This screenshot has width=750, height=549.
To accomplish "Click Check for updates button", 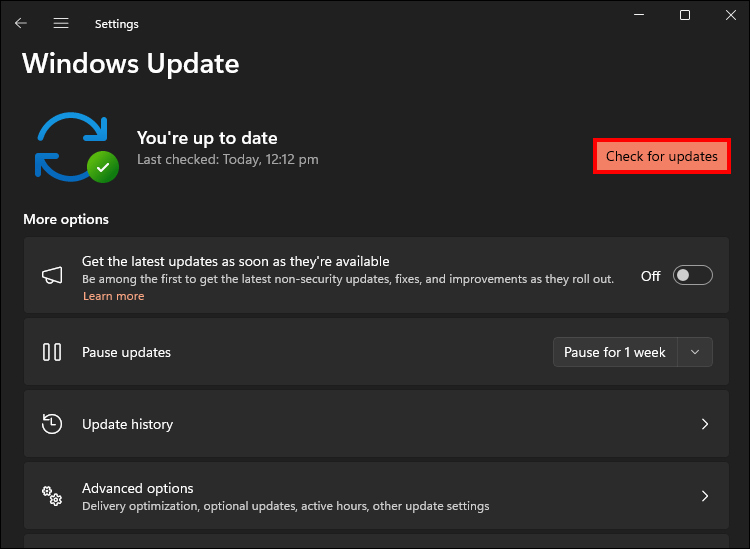I will point(661,156).
